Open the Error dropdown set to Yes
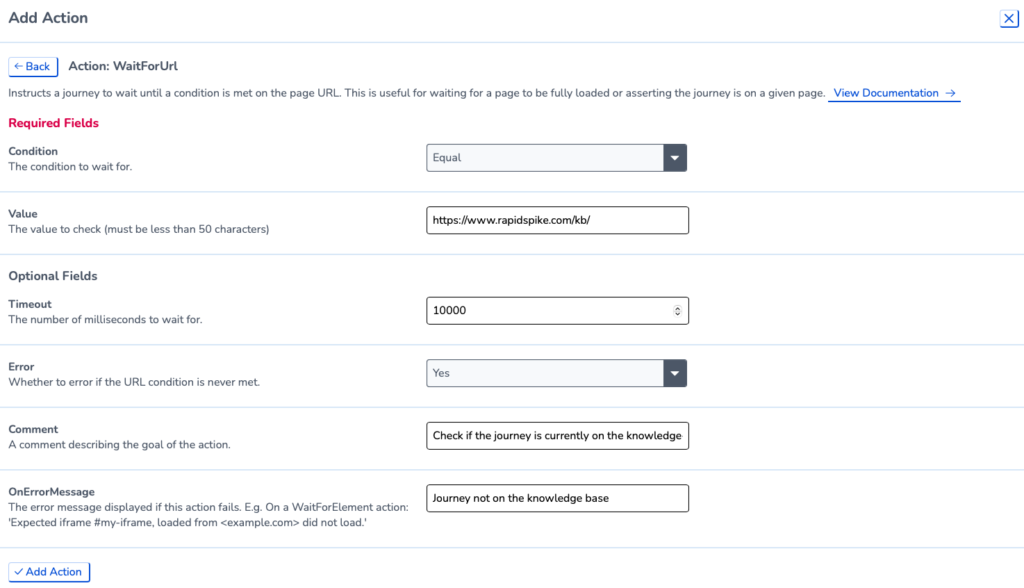The image size is (1024, 588). [x=556, y=373]
